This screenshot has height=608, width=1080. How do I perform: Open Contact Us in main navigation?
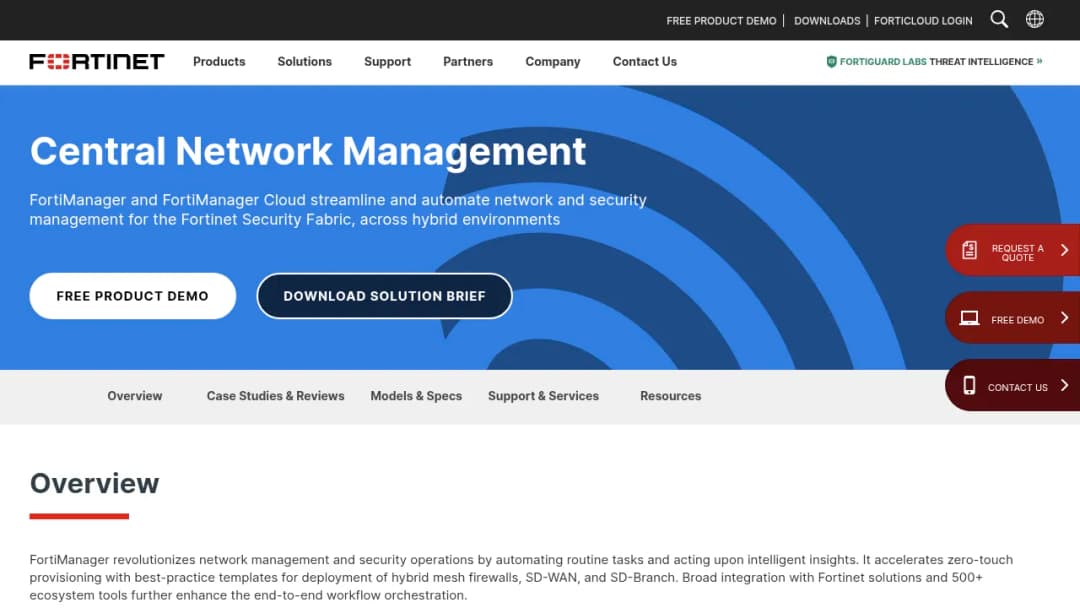coord(645,61)
